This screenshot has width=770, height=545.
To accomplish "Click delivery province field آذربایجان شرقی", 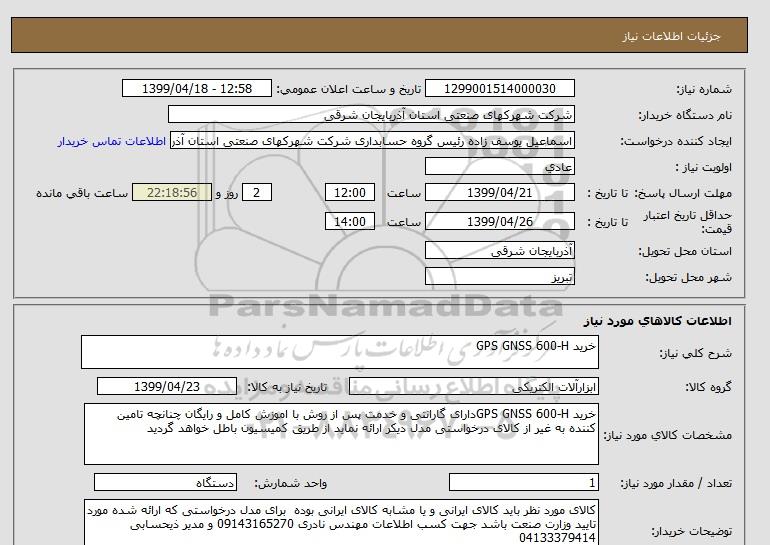I will [499, 250].
